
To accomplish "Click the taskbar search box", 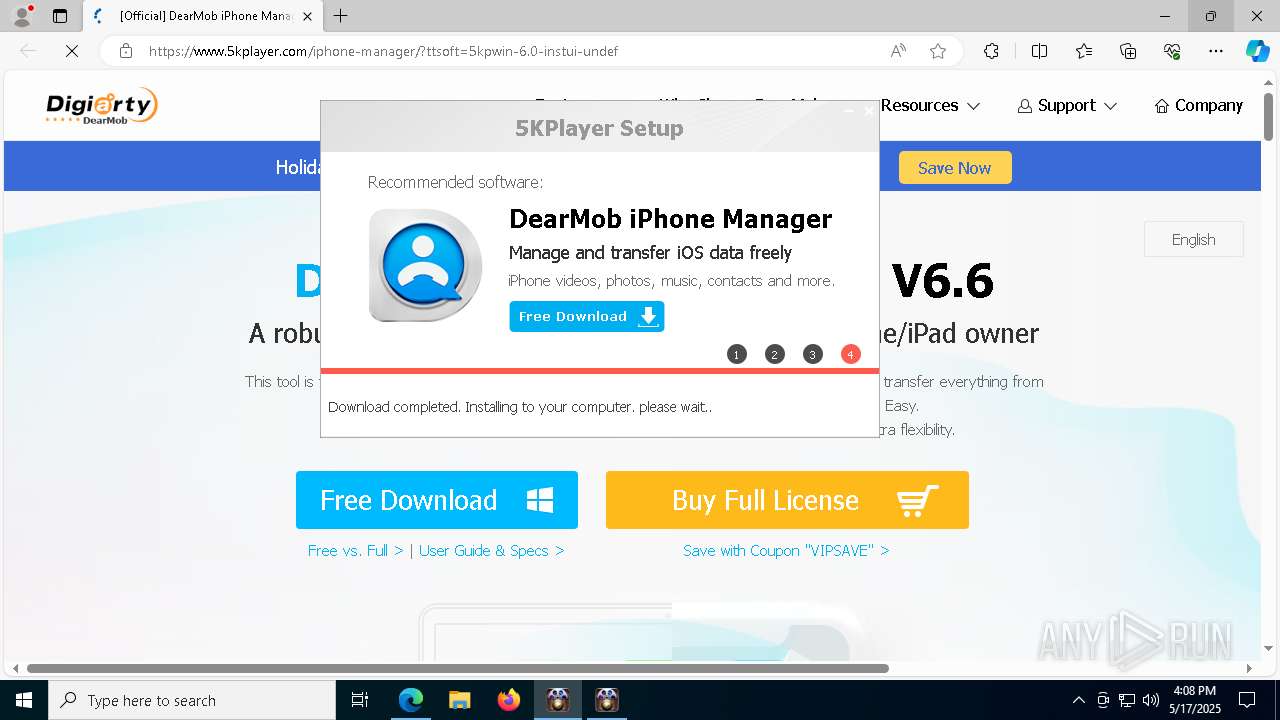I will (192, 700).
